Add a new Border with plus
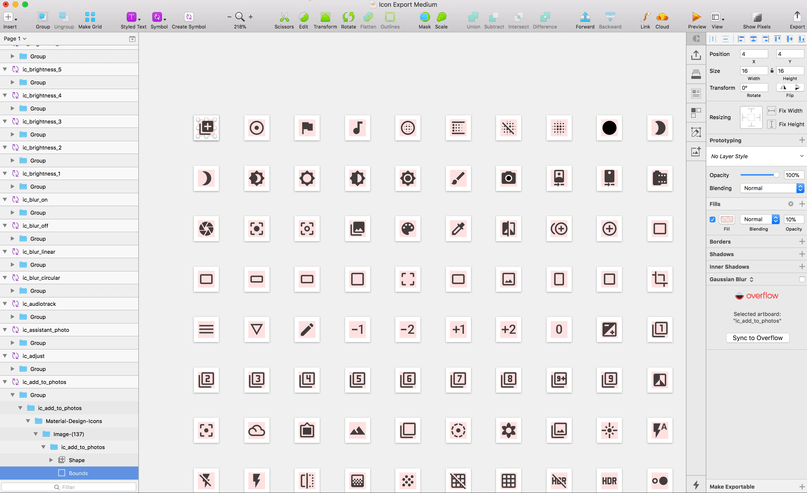 [801, 242]
